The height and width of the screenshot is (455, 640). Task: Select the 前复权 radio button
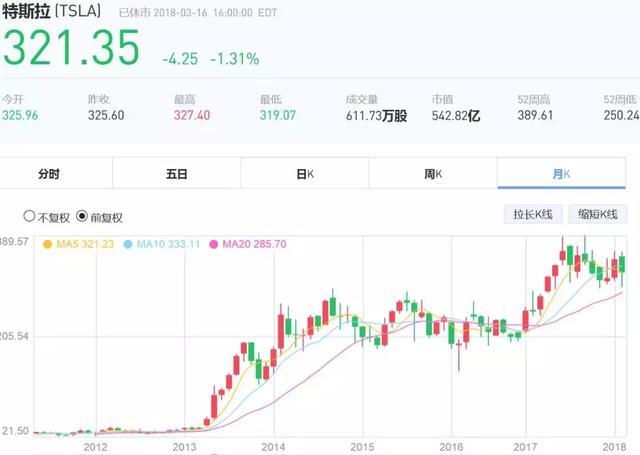tap(82, 216)
